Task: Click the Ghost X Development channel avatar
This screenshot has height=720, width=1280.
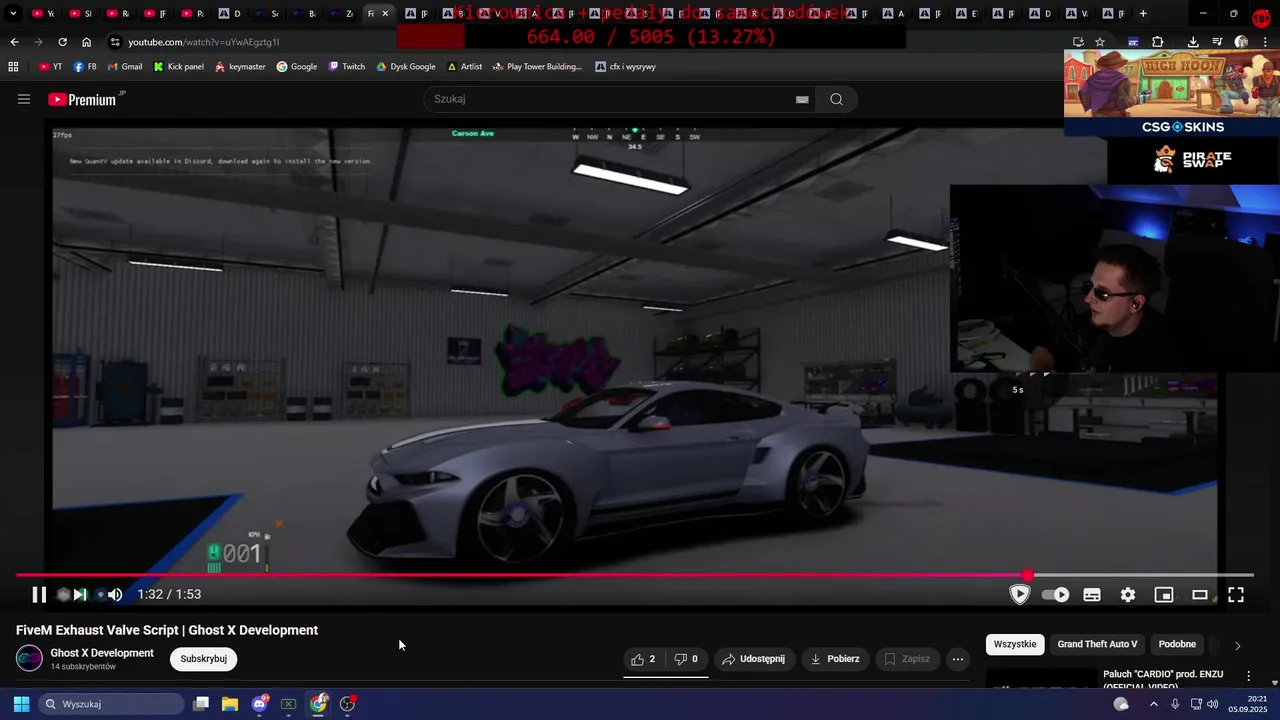Action: [x=30, y=658]
